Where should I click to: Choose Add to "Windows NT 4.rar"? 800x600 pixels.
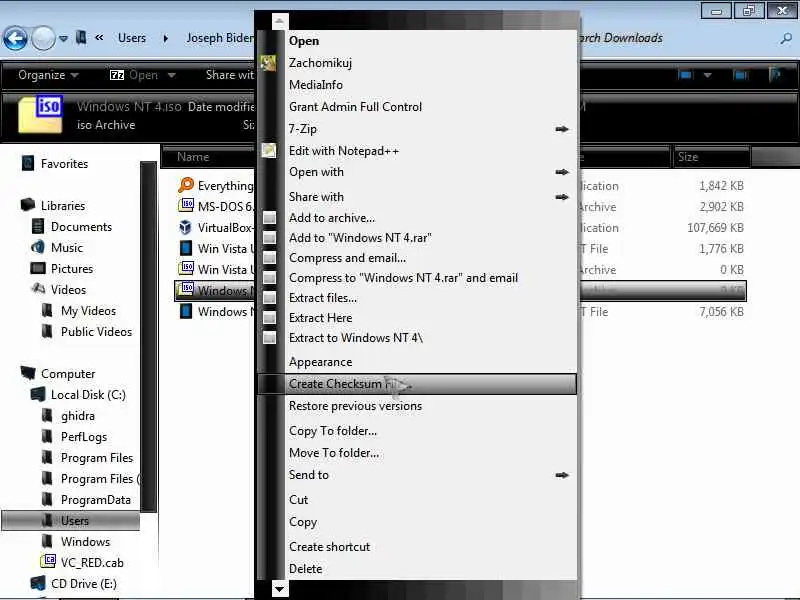[x=418, y=238]
